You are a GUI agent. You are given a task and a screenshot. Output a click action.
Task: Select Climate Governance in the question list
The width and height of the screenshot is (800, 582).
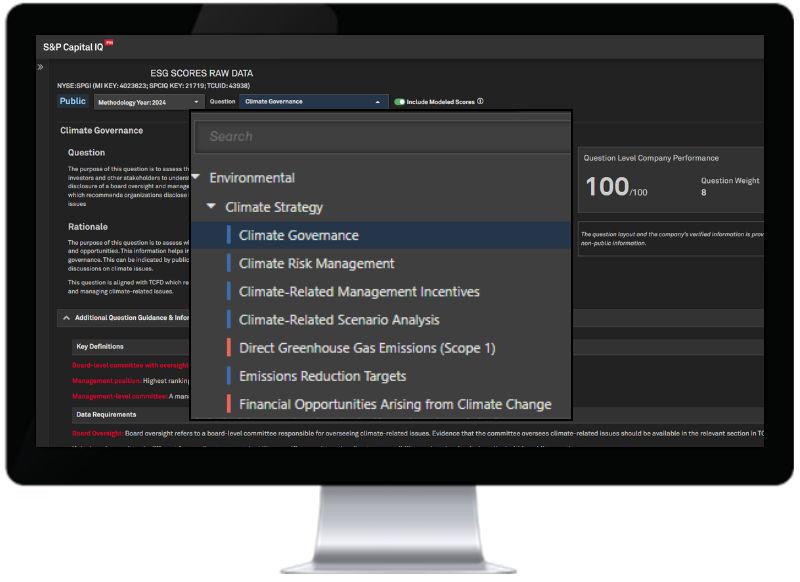[381, 235]
